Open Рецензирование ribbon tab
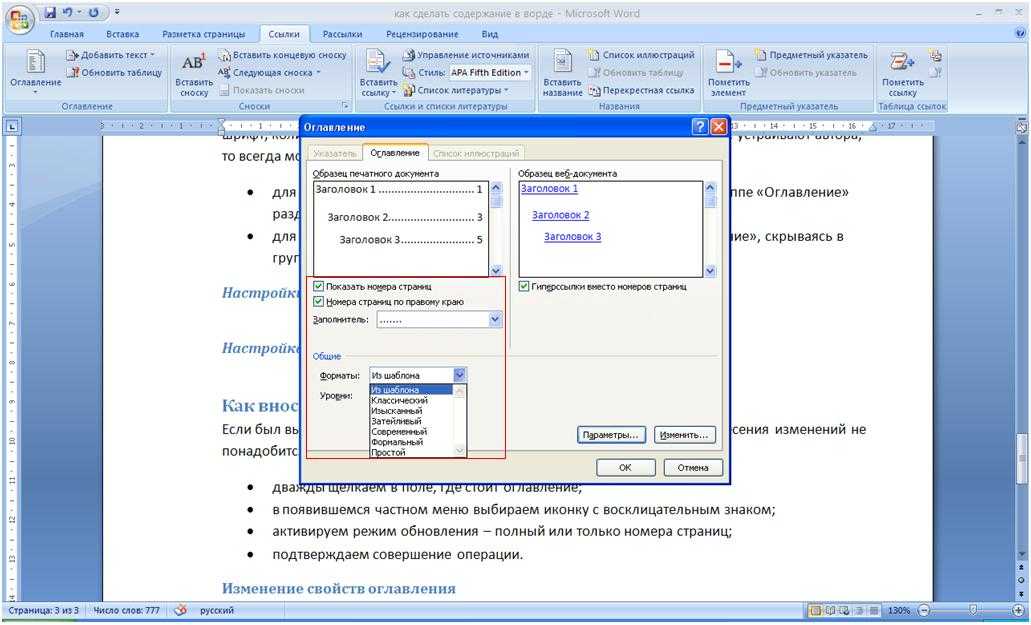This screenshot has height=625, width=1031. [x=422, y=34]
